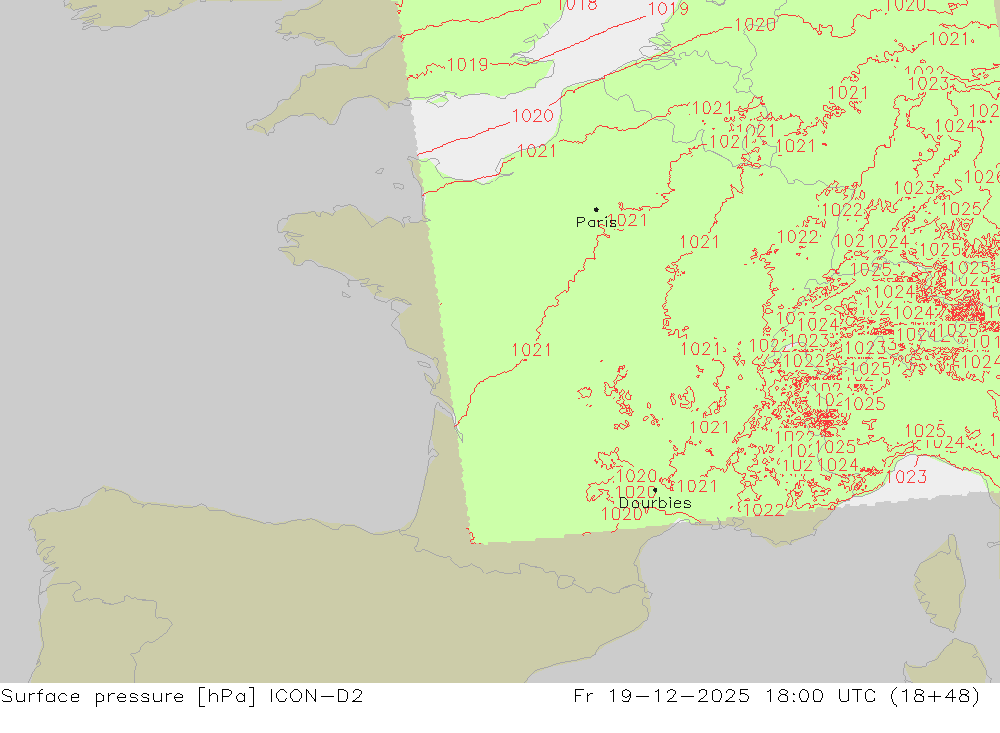Click the 1022 label right of Dourbies text
Screen dimensions: 1000x733
coord(764,510)
